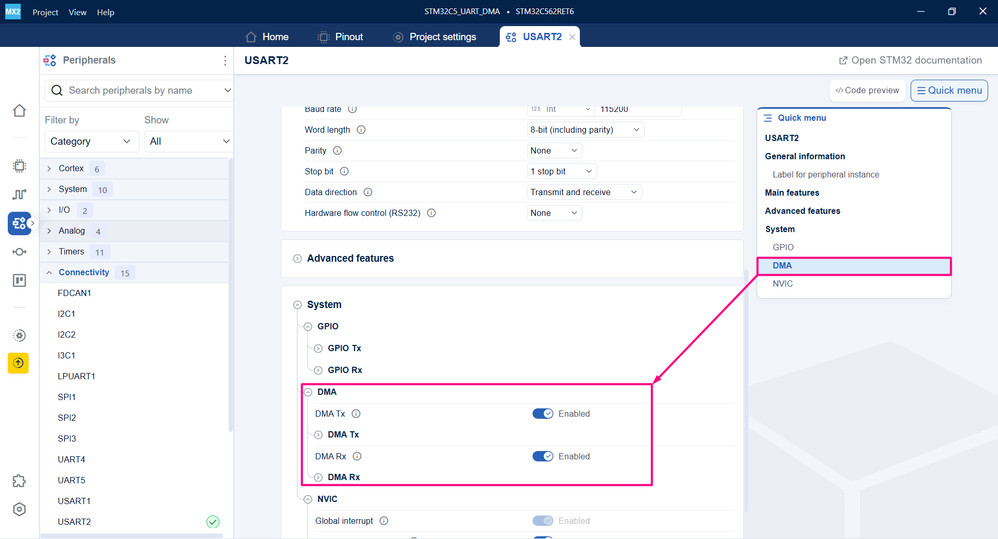The height and width of the screenshot is (539, 998).
Task: Open the Parity dropdown
Action: pos(554,151)
